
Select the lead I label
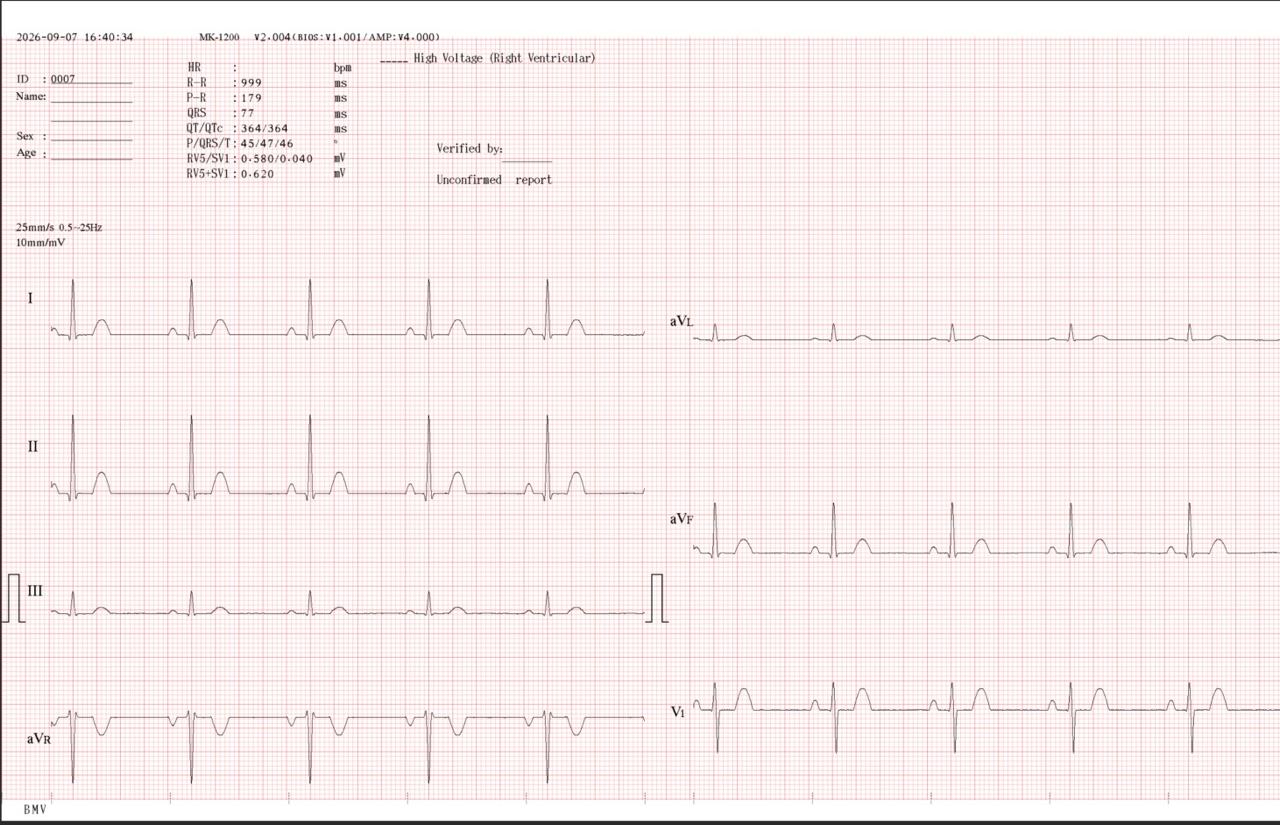(30, 298)
